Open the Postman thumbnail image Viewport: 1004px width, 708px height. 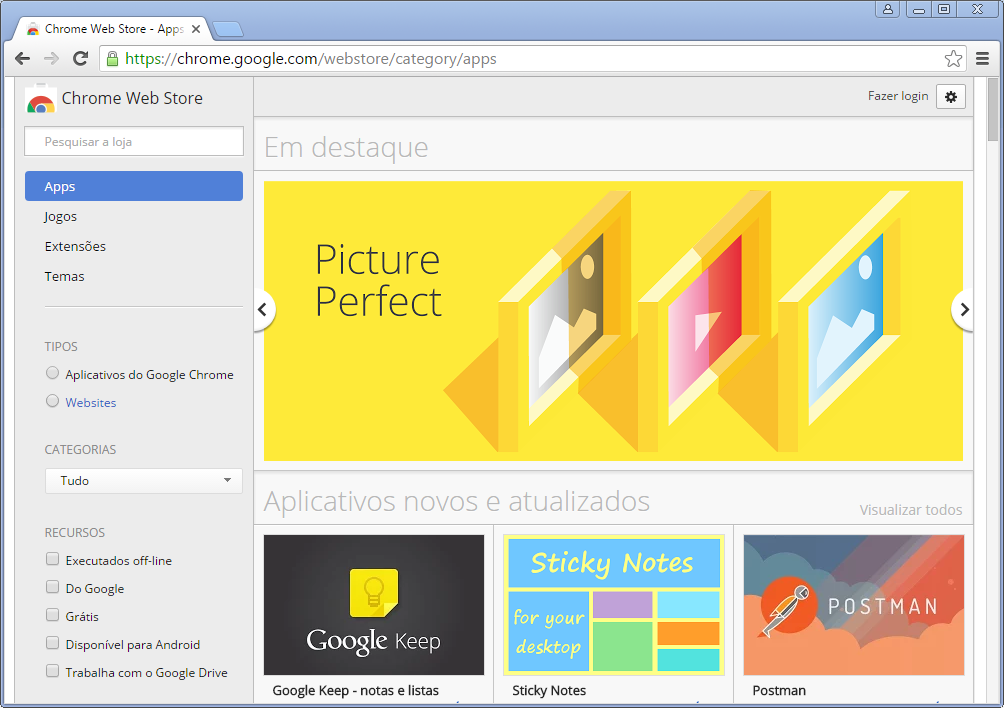point(854,605)
